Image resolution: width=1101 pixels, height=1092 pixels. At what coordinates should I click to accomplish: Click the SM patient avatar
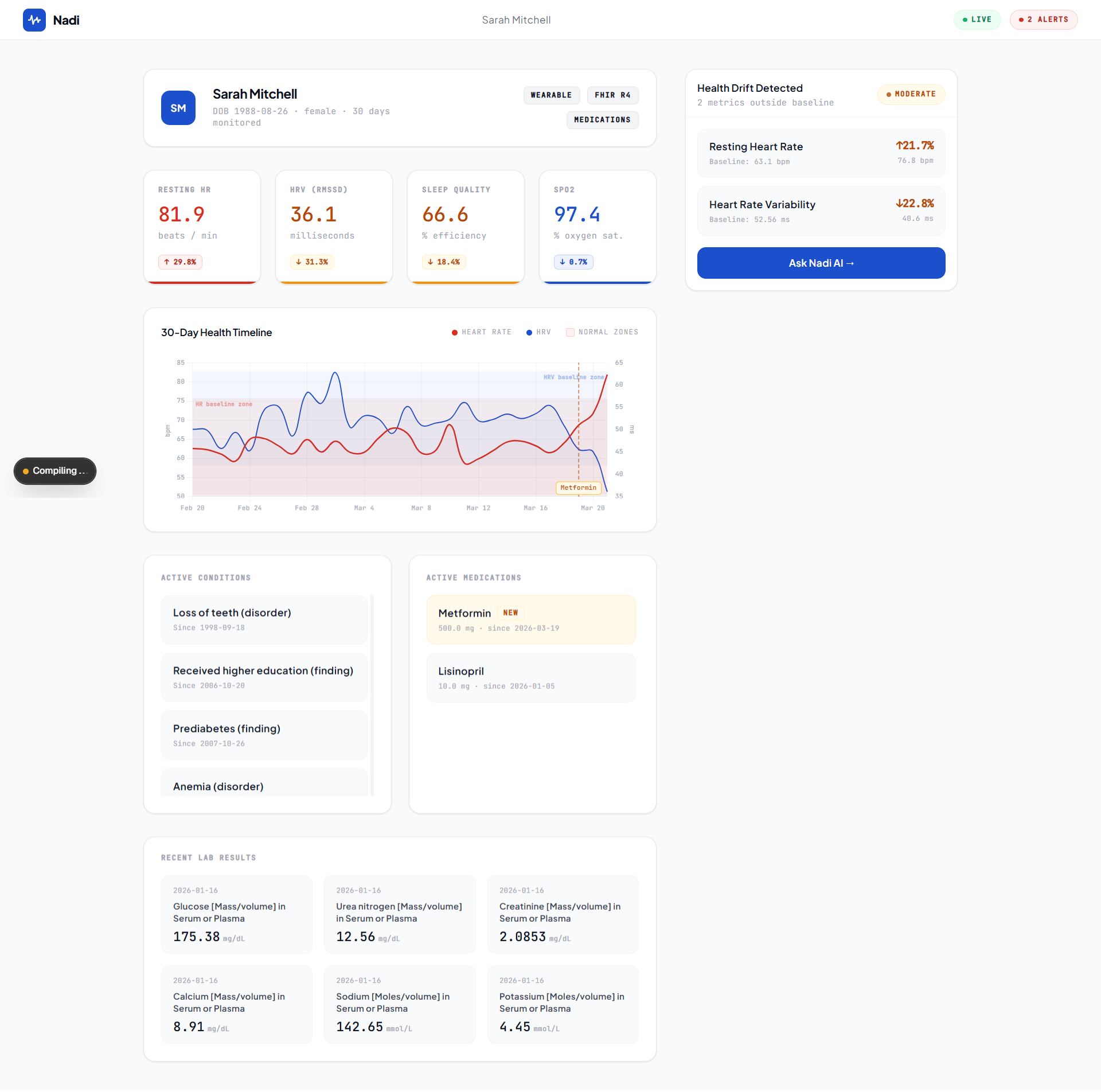pos(178,108)
